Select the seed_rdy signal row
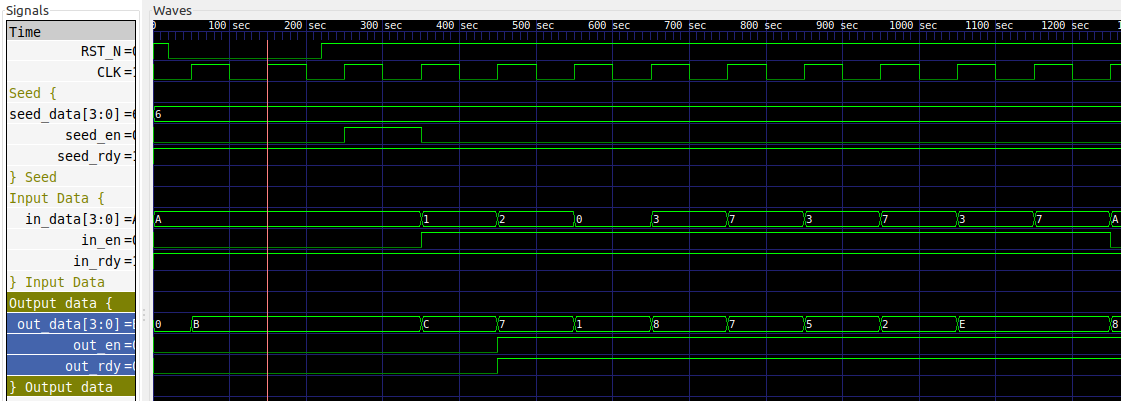 tap(71, 156)
